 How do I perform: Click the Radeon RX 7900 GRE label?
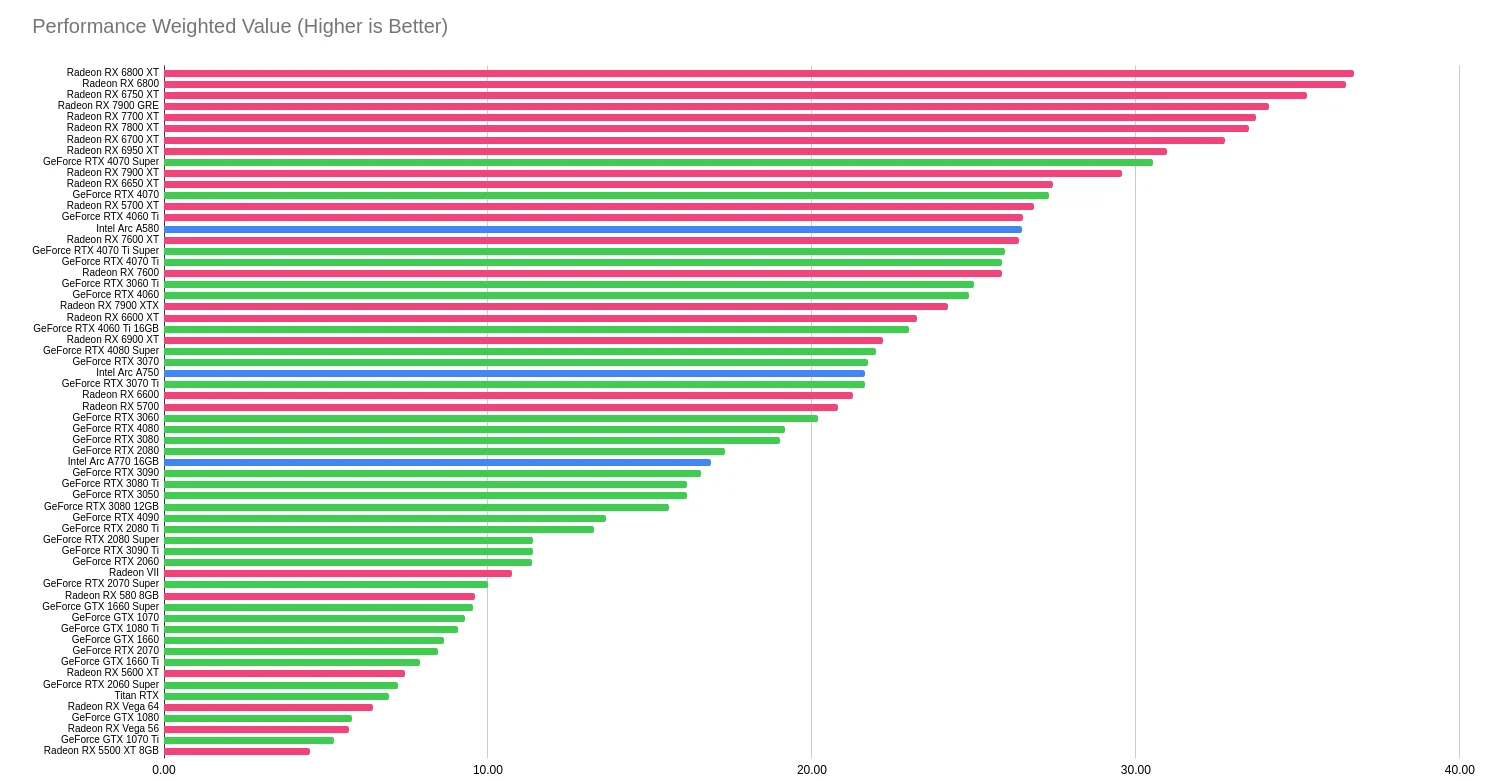point(108,106)
